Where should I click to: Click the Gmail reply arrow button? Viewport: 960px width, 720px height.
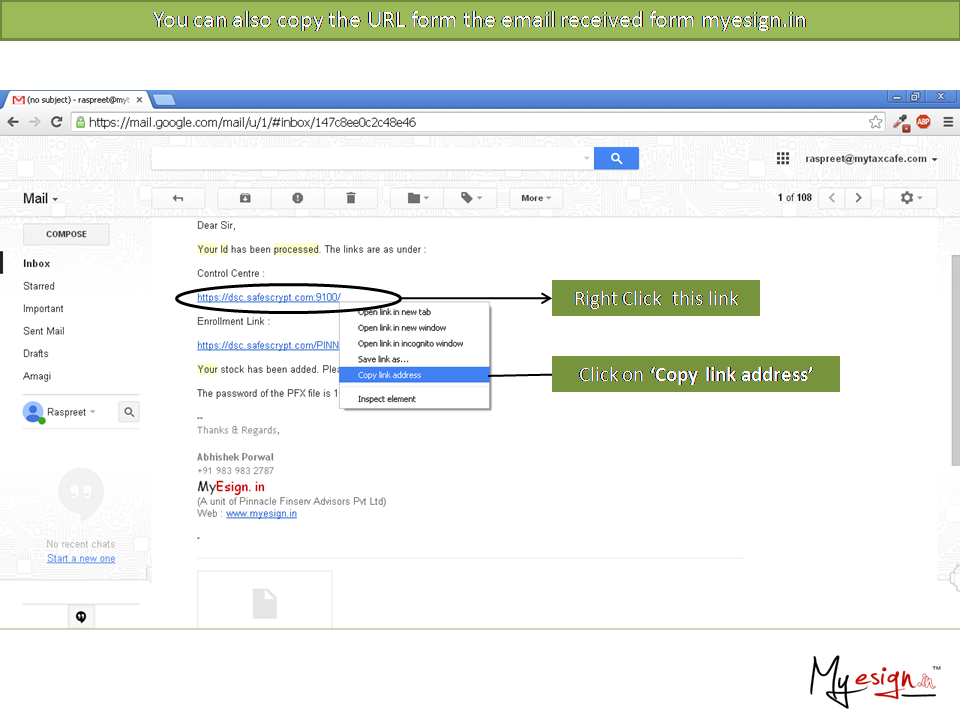coord(178,198)
